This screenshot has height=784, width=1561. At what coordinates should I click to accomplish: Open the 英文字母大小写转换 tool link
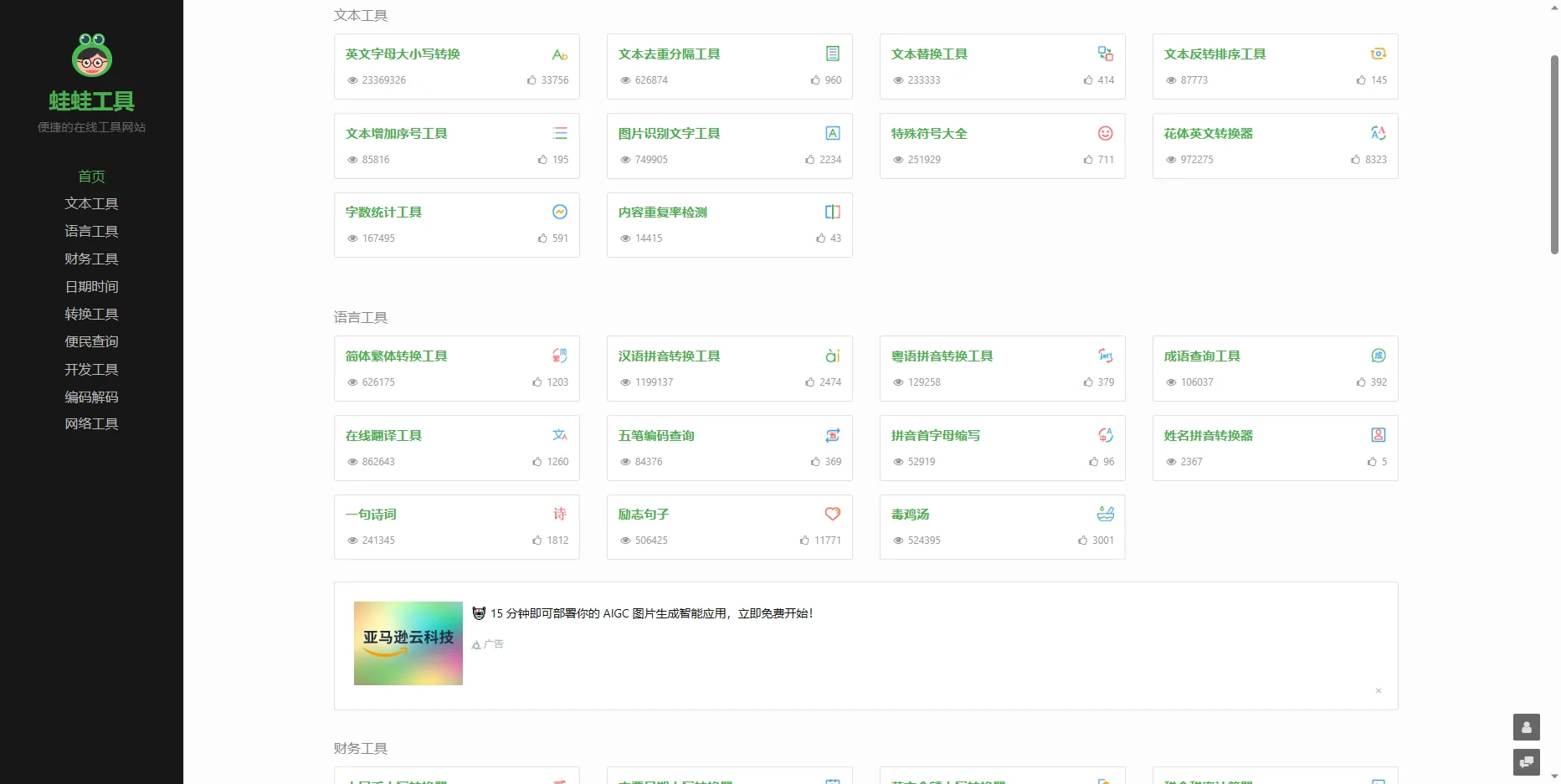click(x=403, y=54)
